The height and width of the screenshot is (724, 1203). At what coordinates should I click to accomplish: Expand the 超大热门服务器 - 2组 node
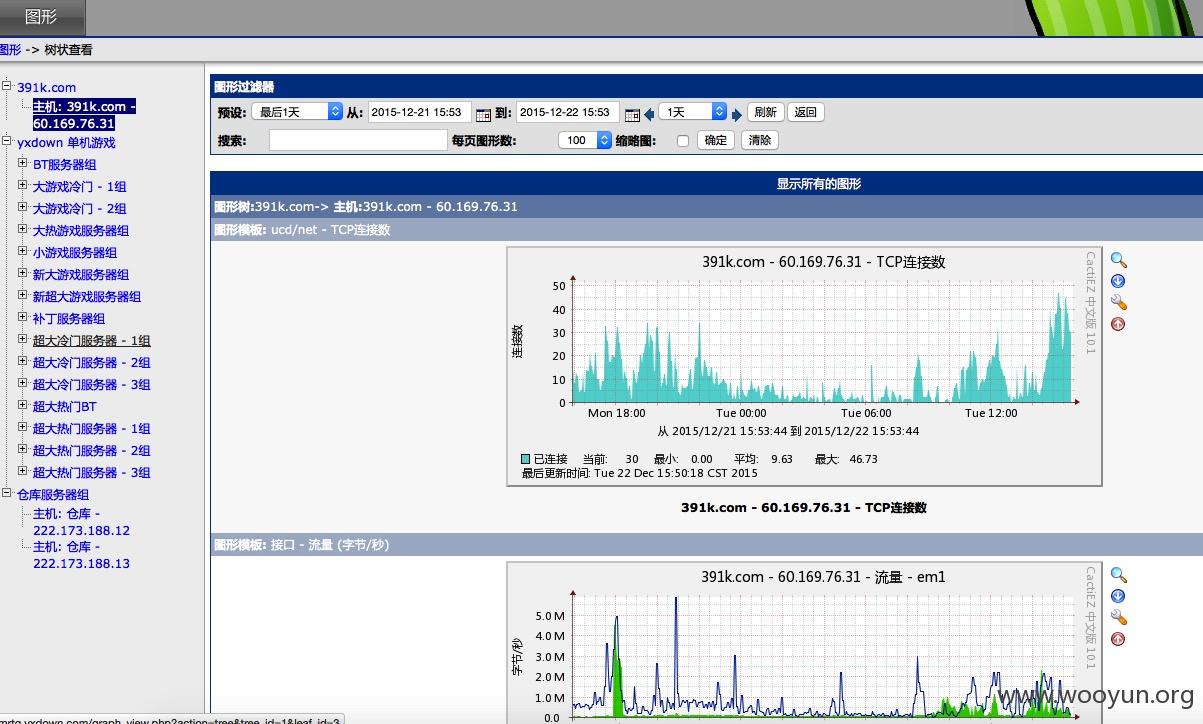(22, 449)
